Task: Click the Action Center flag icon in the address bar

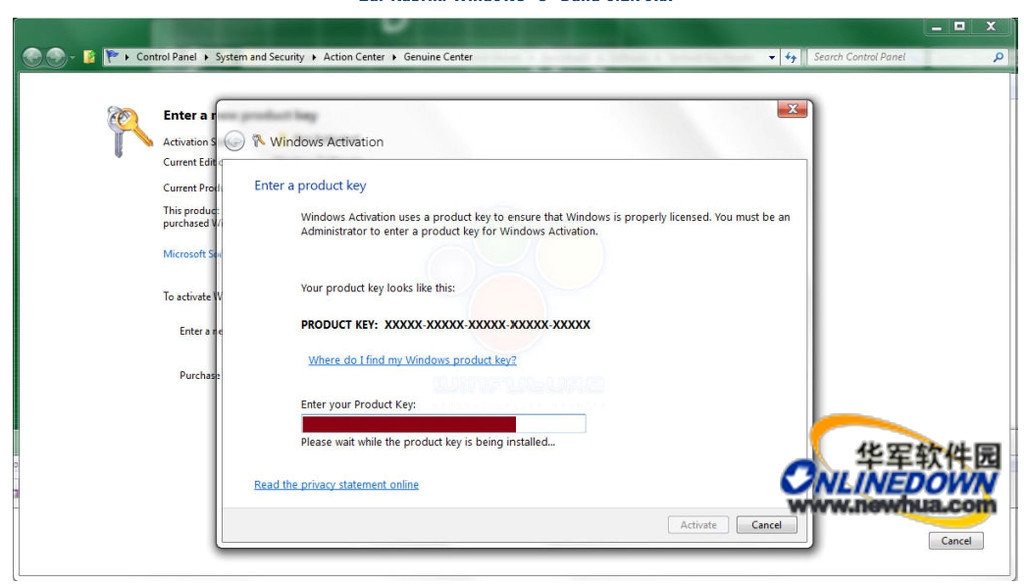Action: click(112, 57)
